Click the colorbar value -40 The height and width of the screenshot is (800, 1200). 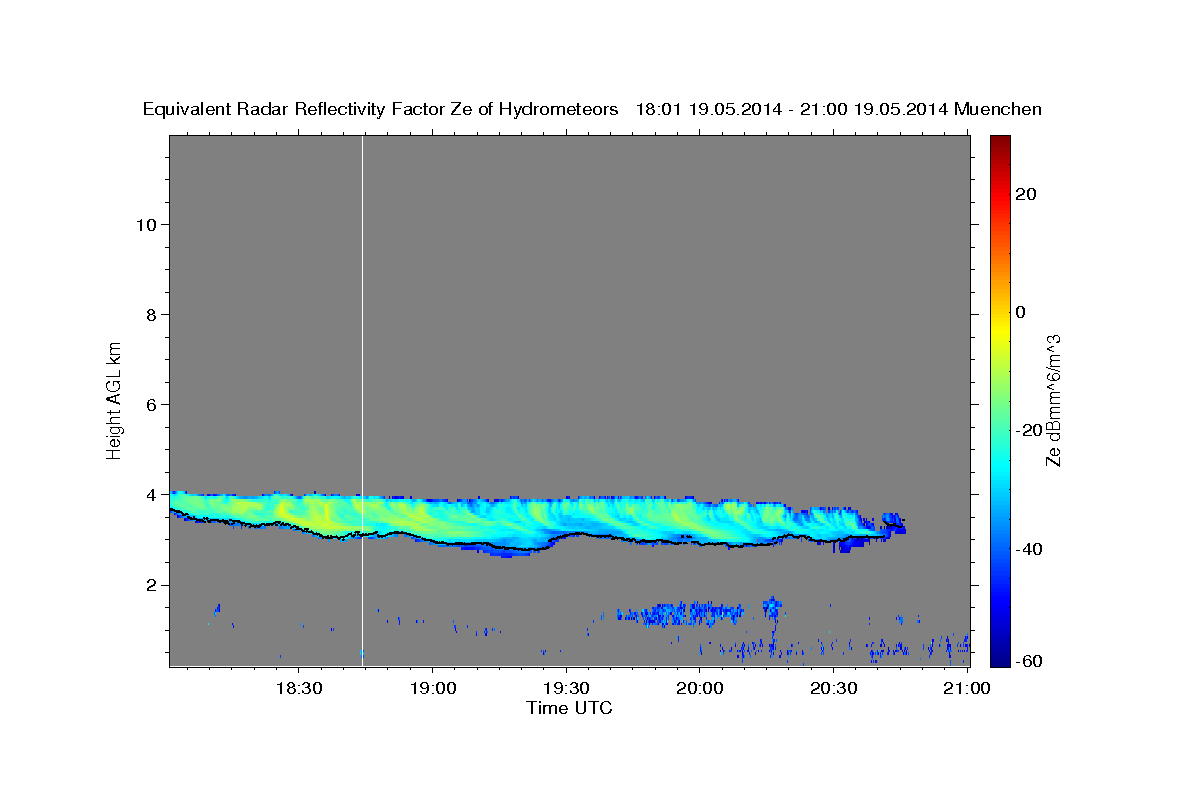1028,548
